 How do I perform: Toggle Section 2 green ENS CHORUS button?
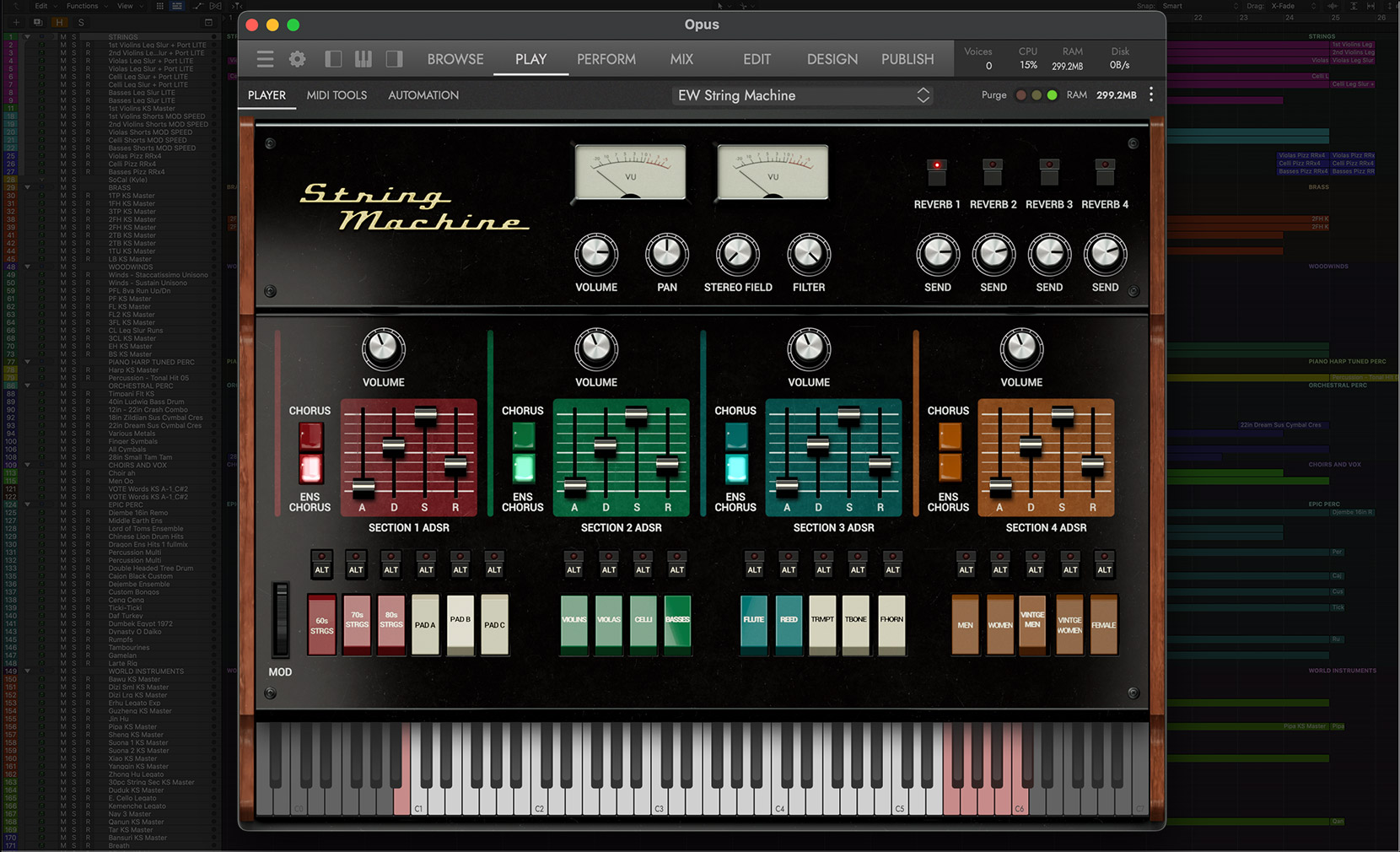tap(523, 468)
